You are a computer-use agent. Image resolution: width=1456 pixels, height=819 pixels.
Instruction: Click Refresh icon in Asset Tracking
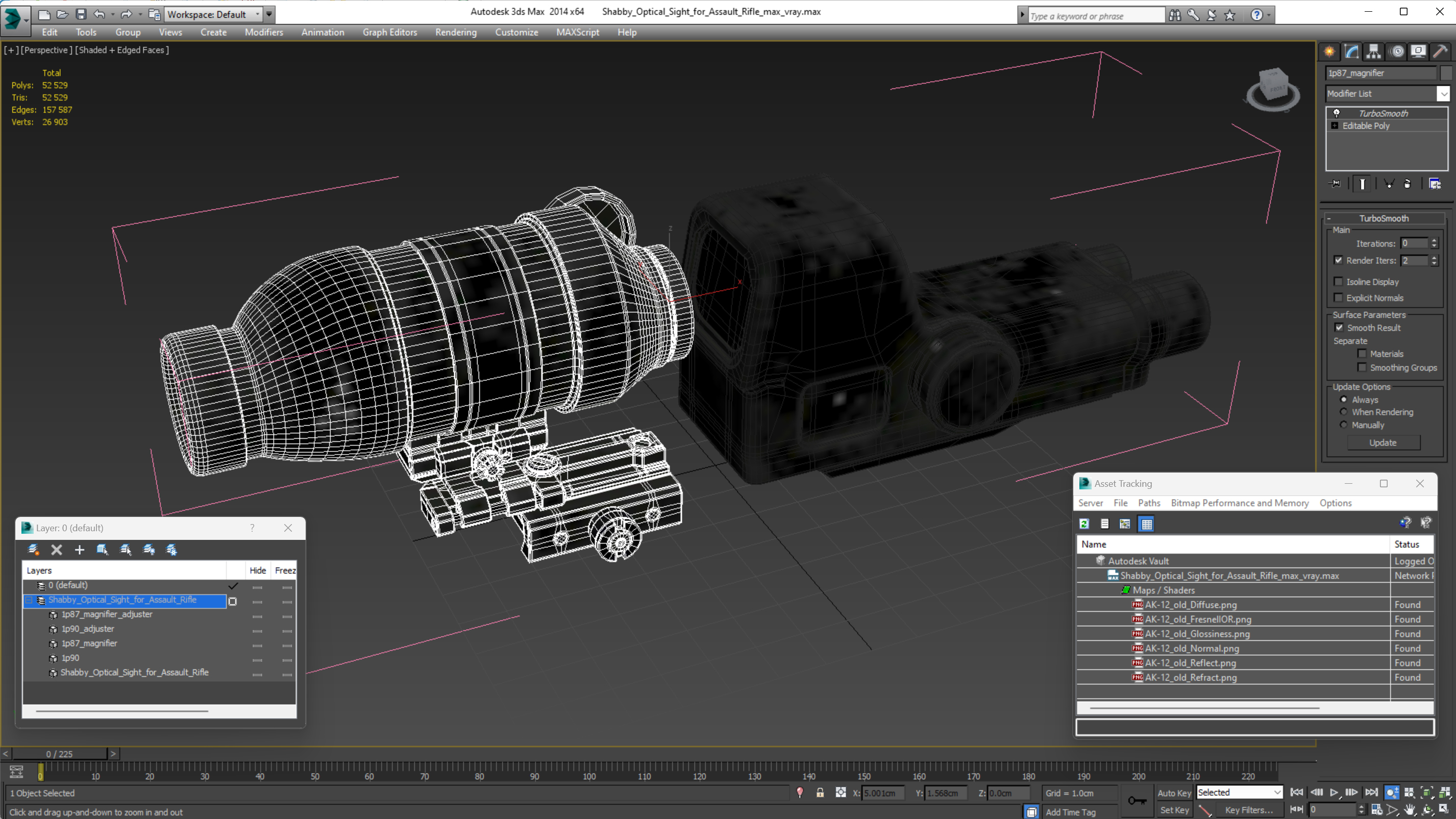click(1084, 524)
